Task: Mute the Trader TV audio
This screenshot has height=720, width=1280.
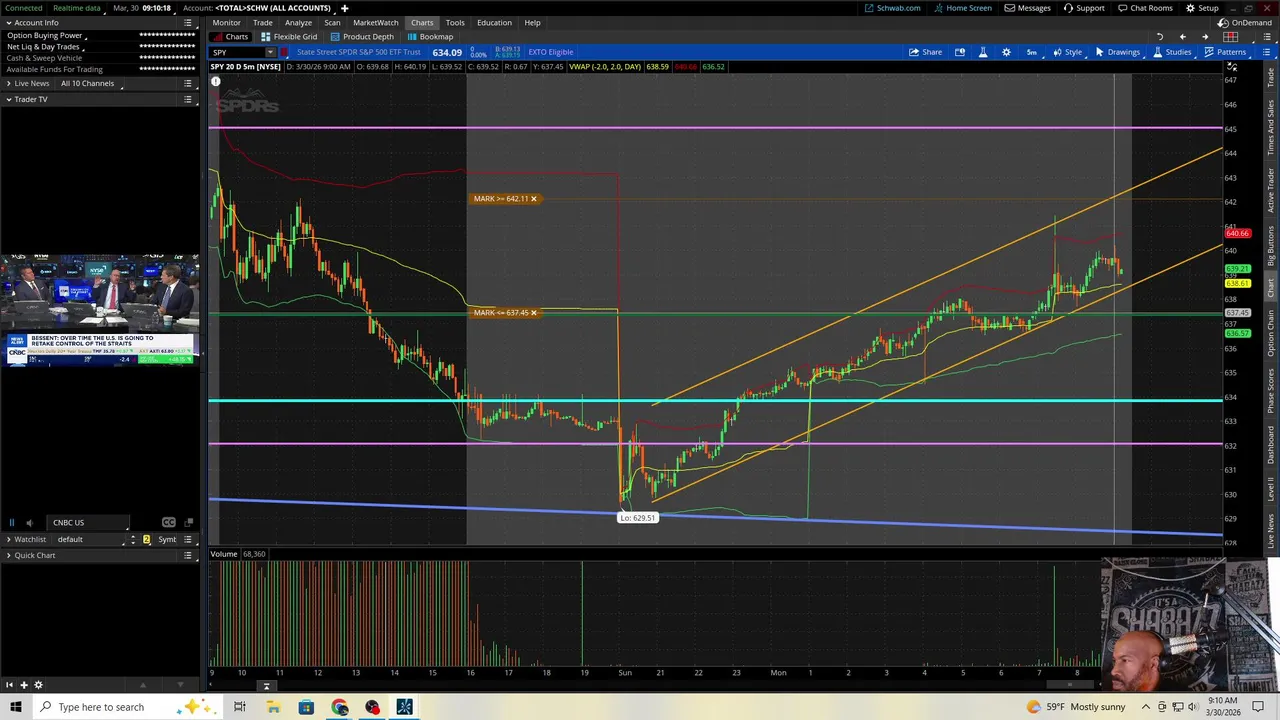Action: tap(29, 522)
